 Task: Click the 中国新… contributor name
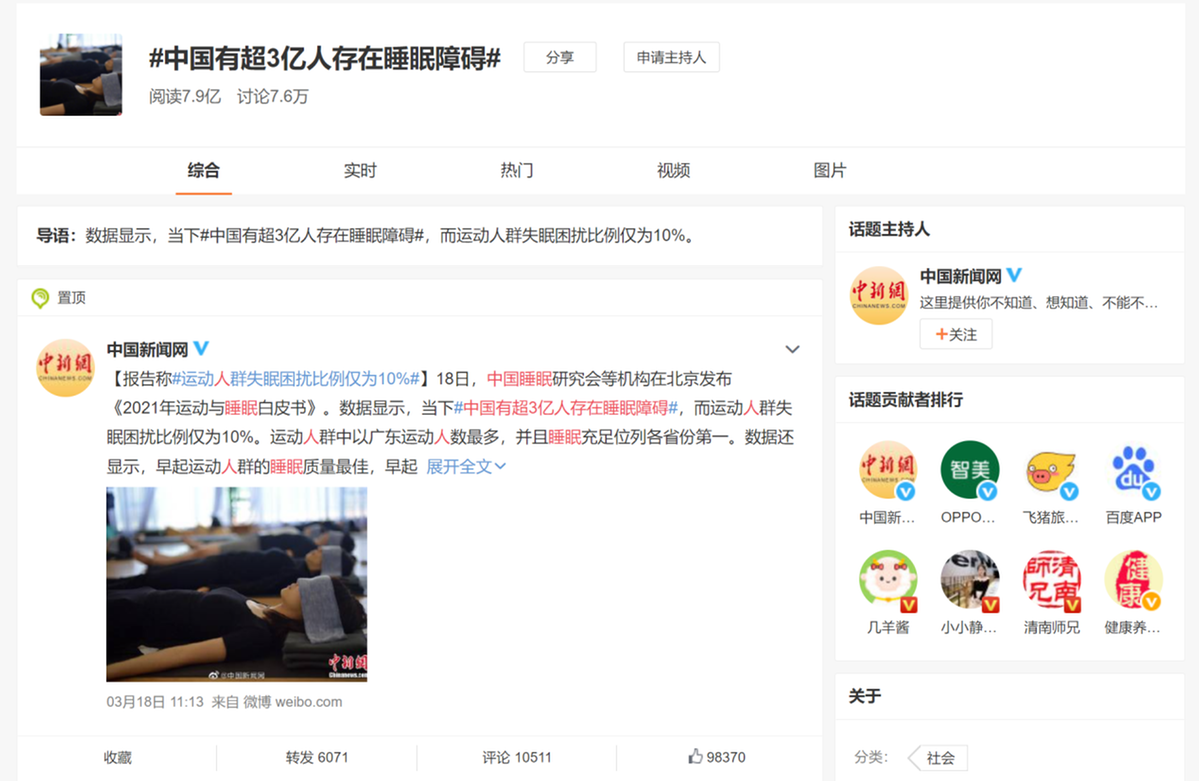[x=887, y=517]
